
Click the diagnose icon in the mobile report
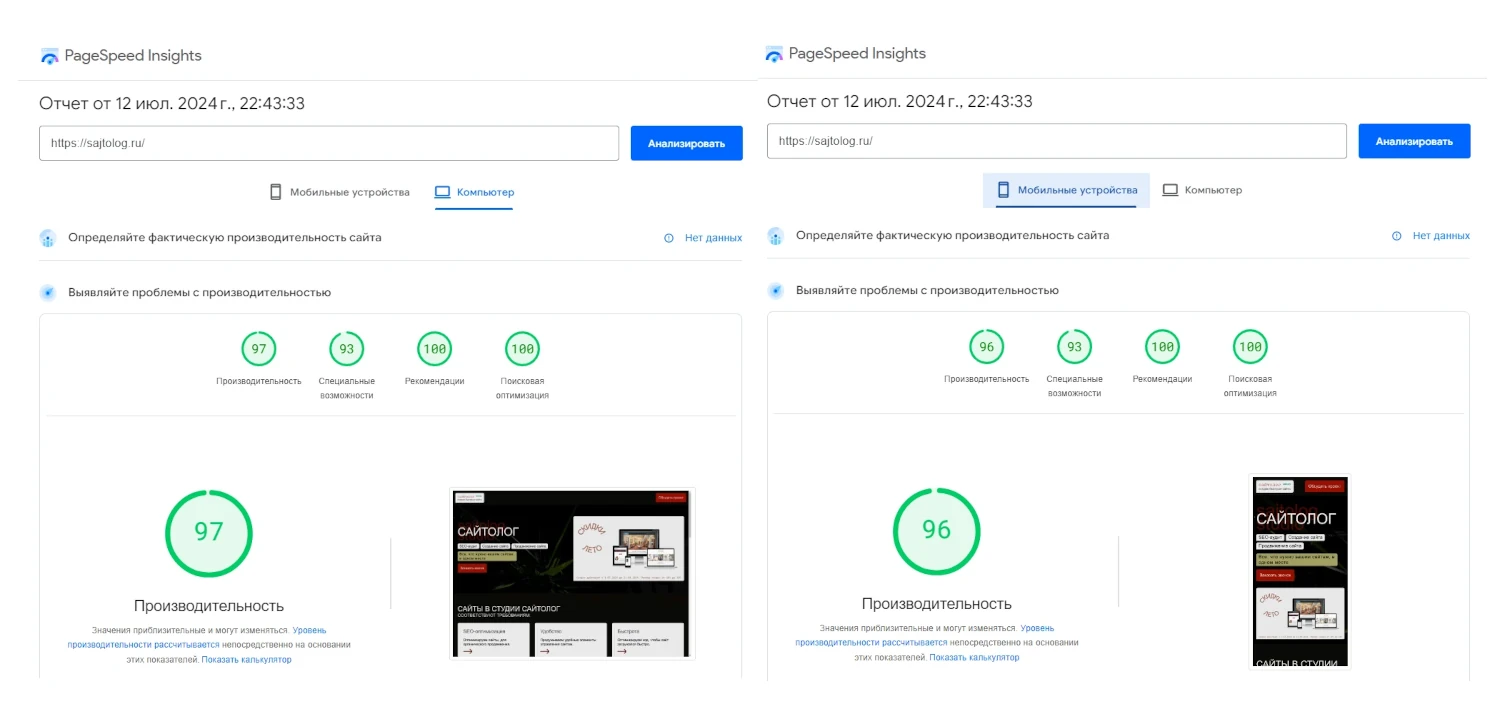pyautogui.click(x=775, y=291)
